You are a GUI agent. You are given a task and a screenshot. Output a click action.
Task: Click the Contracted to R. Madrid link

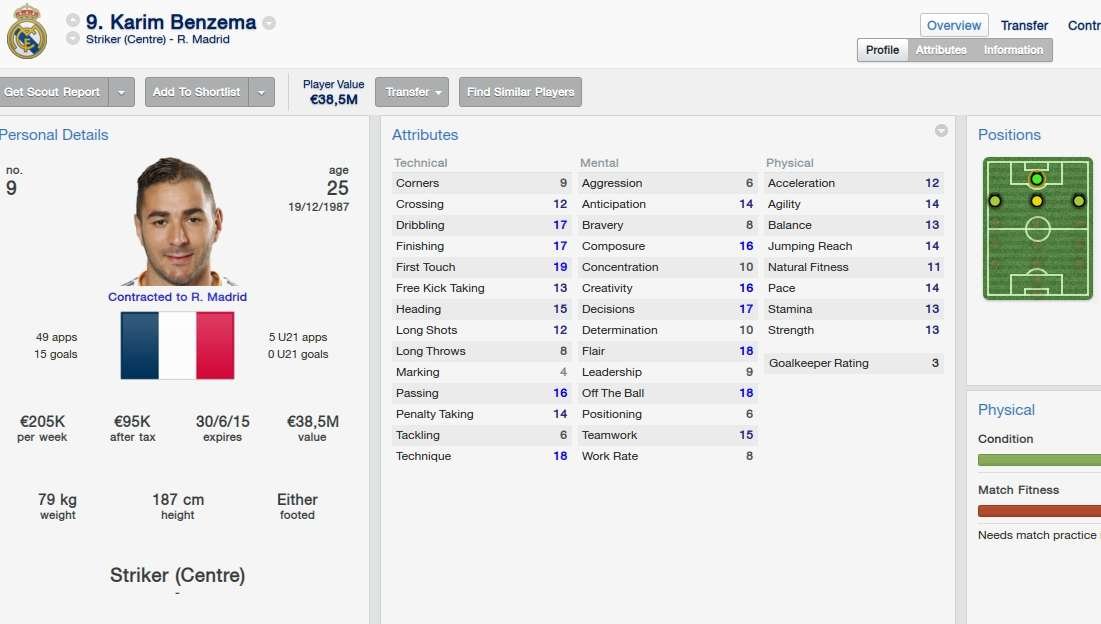(x=177, y=297)
